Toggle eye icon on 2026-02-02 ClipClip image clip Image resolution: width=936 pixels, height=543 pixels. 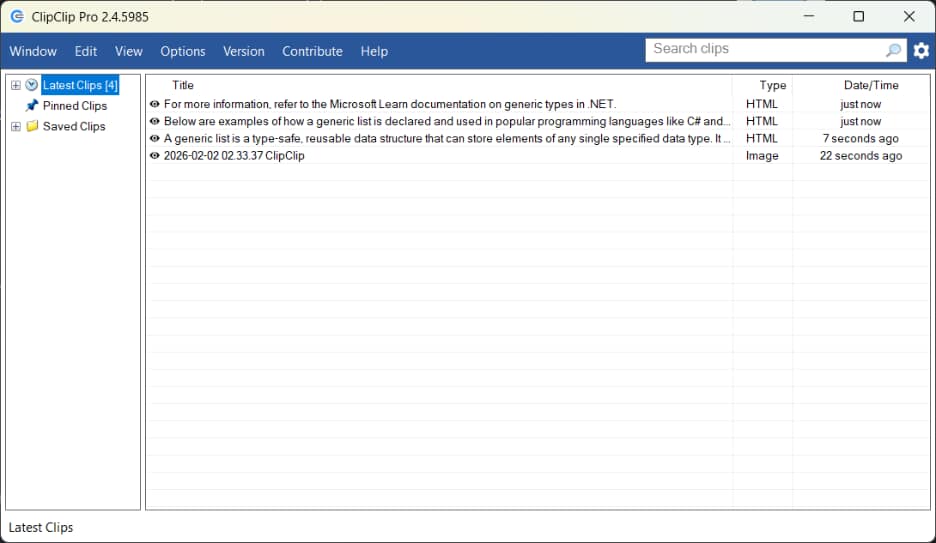pyautogui.click(x=155, y=156)
